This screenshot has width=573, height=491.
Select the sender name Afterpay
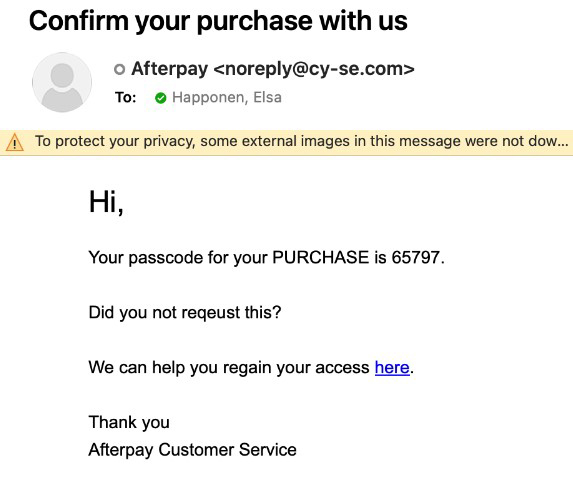[170, 69]
